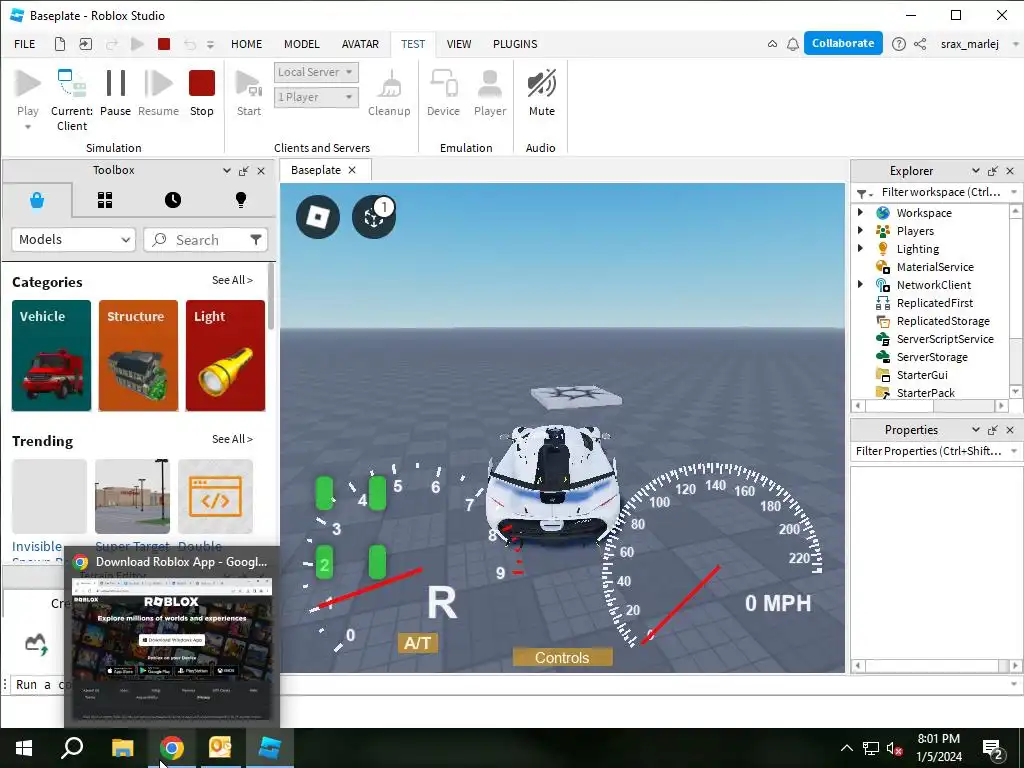Click the Resume simulation icon

coord(158,84)
